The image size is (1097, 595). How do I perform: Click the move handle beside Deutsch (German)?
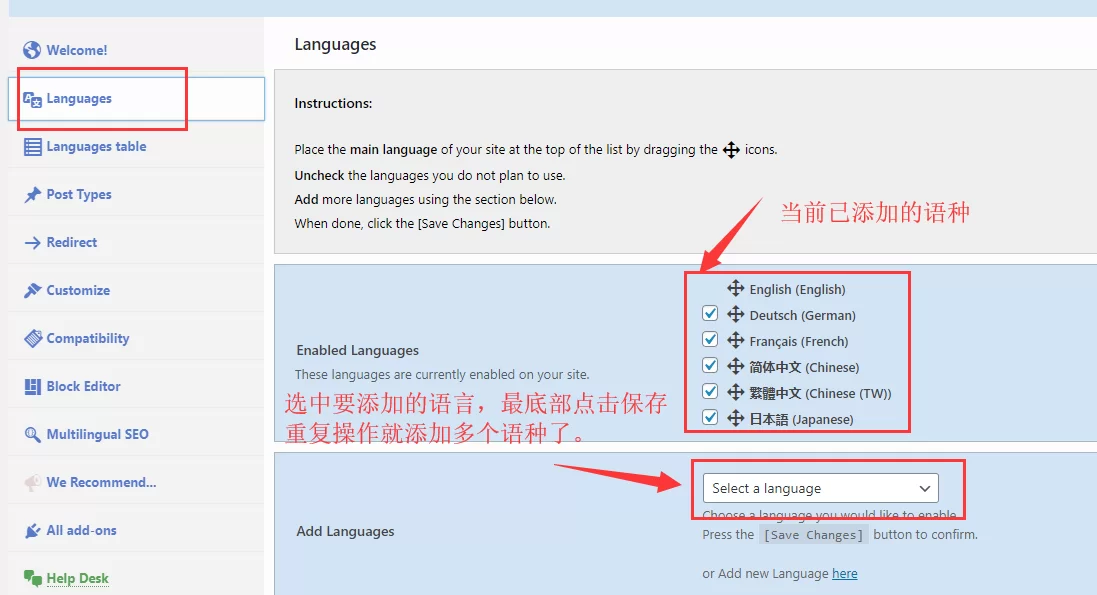[735, 314]
